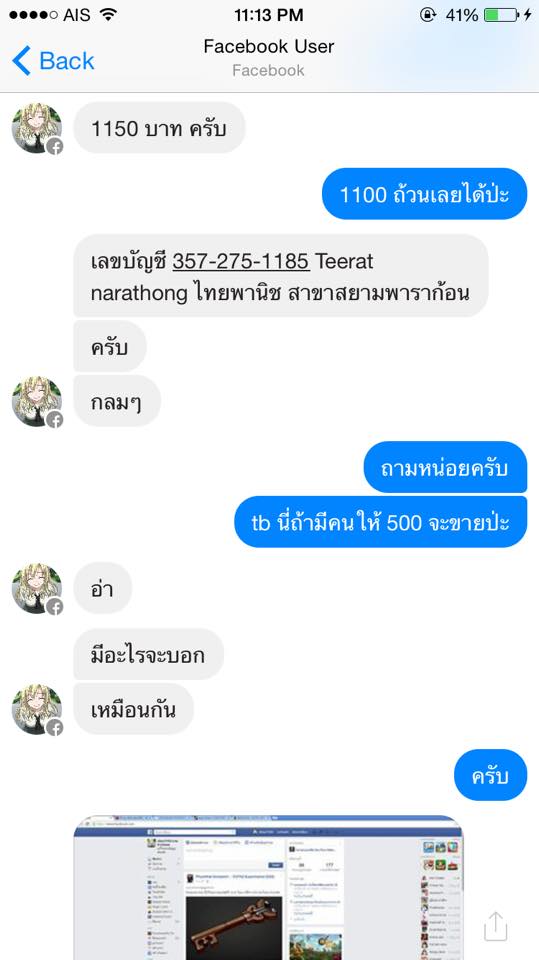Screen dimensions: 539x960
Task: Tap the Back button label
Action: click(x=67, y=61)
